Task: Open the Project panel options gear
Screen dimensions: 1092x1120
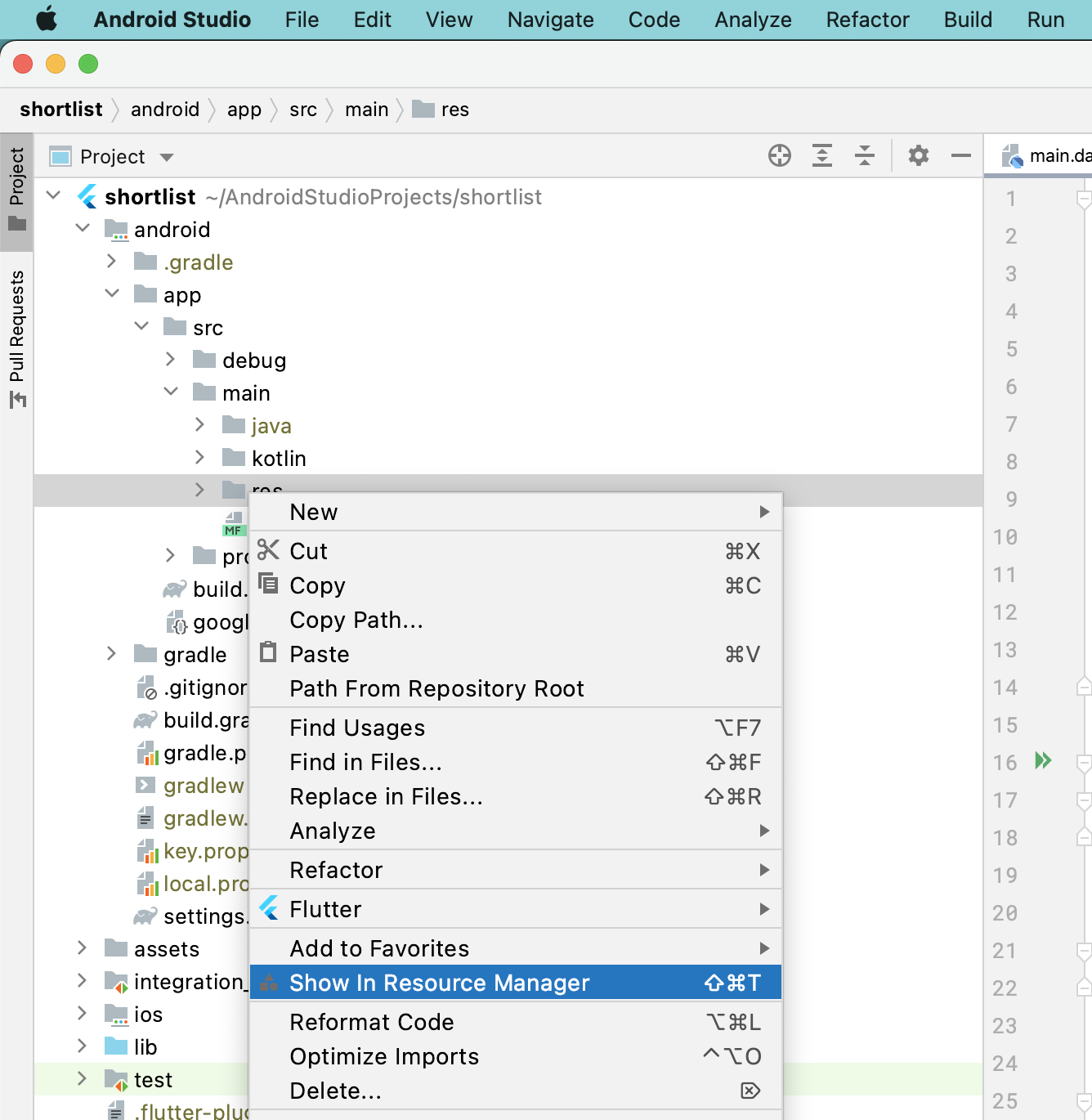Action: pos(919,155)
